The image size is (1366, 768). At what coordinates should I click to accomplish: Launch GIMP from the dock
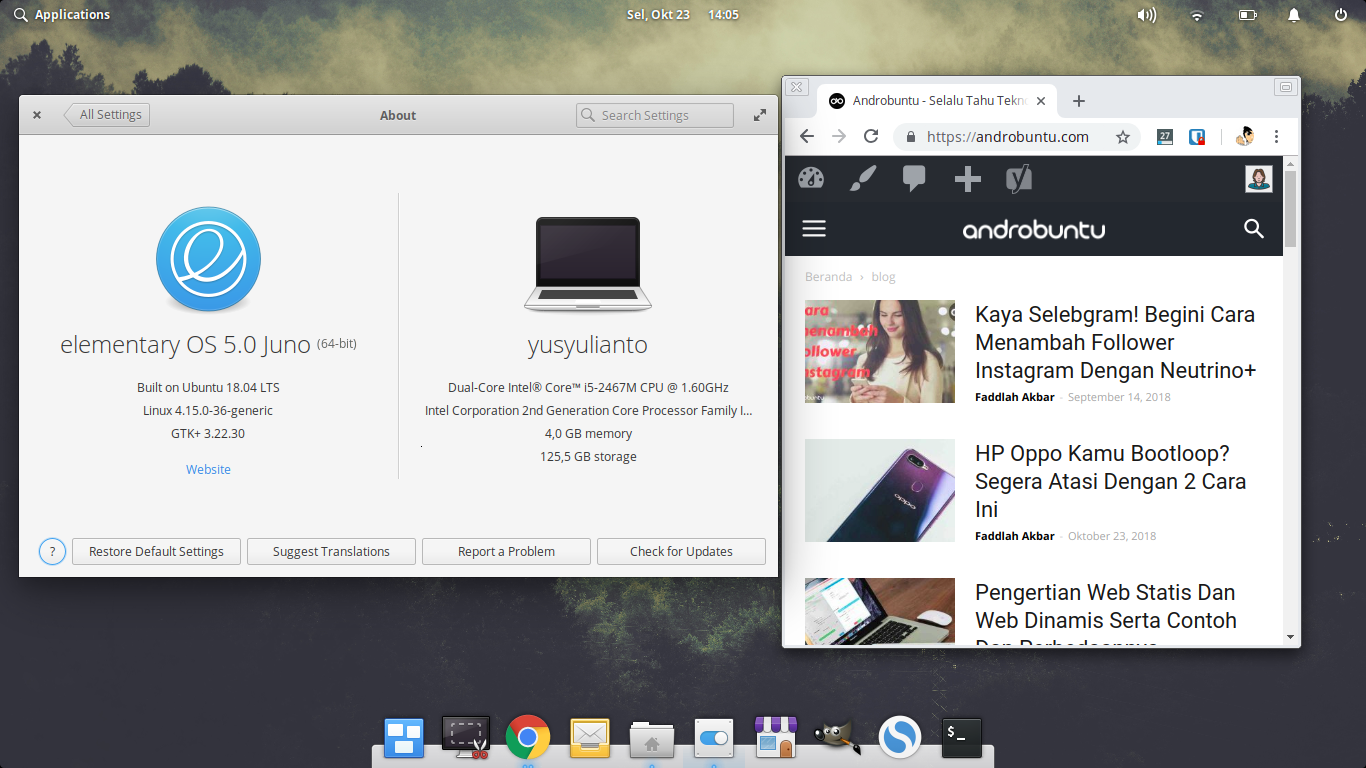837,737
